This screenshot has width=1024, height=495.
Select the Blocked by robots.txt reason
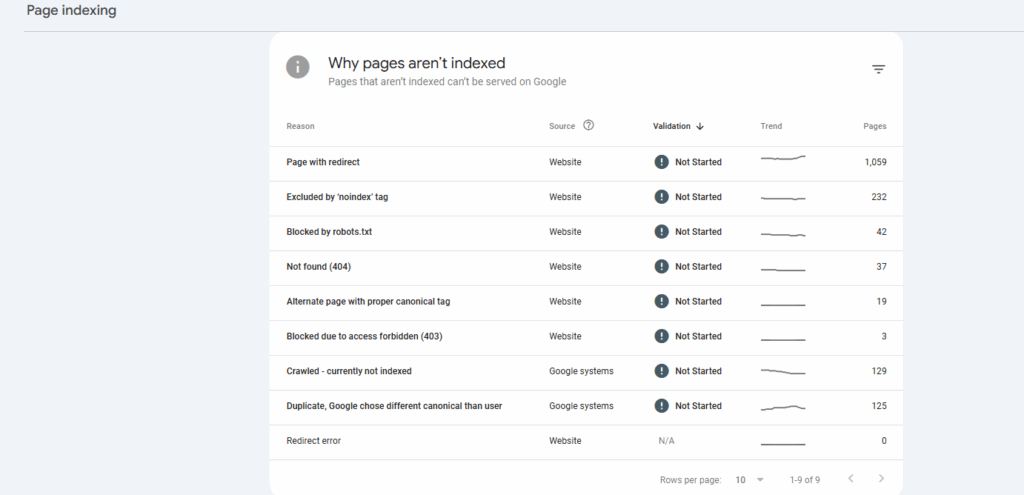point(329,232)
